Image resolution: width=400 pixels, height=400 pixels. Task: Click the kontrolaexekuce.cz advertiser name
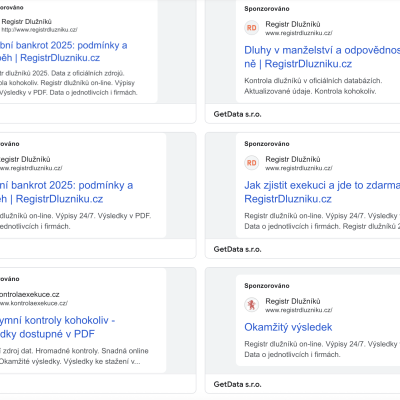pos(30,294)
